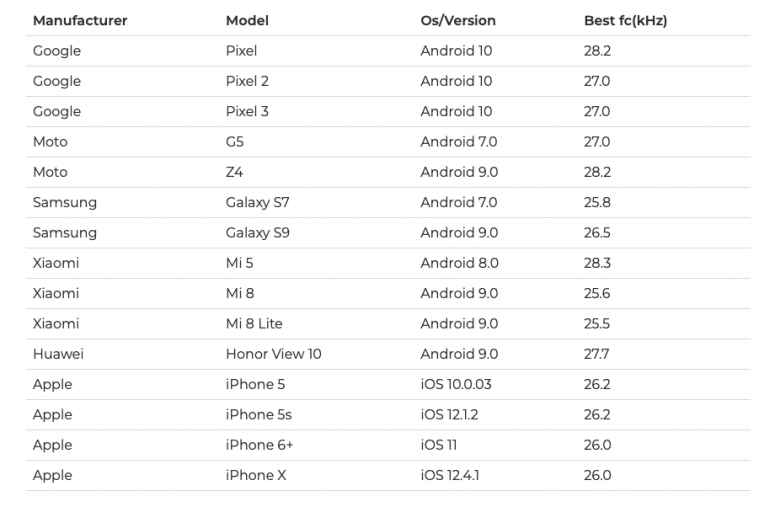Click the Mi 8 Lite cell
The width and height of the screenshot is (775, 507).
coord(254,324)
